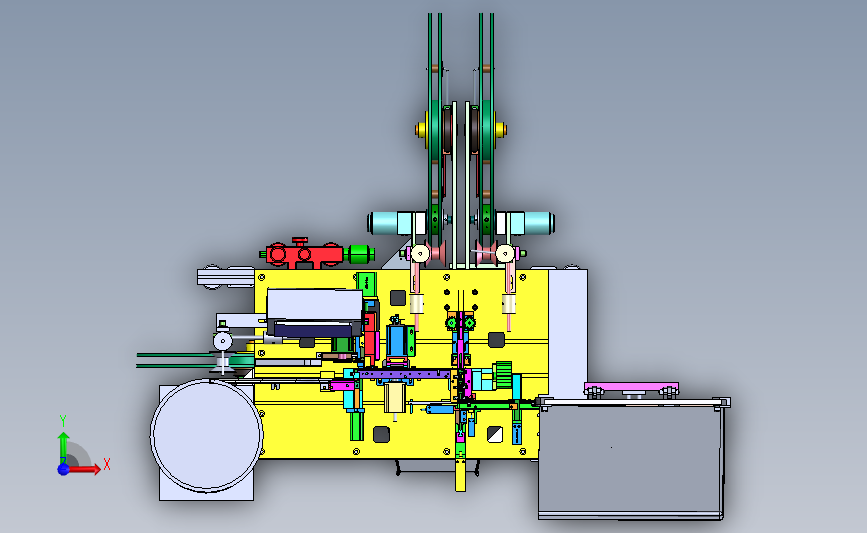This screenshot has height=533, width=867.
Task: Select the red clamp assembly above the yellow plate
Action: 304,253
